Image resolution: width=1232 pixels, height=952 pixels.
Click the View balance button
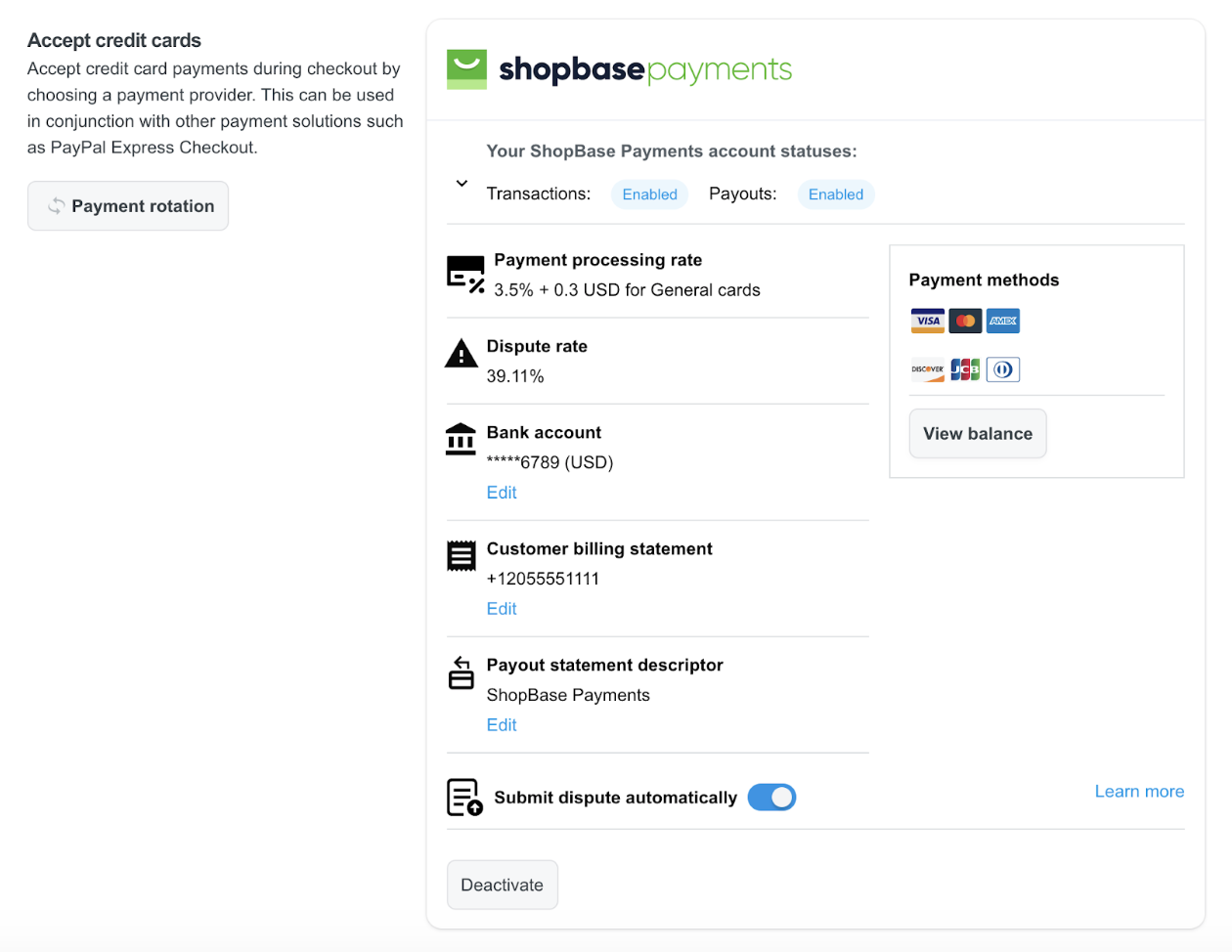(x=978, y=433)
